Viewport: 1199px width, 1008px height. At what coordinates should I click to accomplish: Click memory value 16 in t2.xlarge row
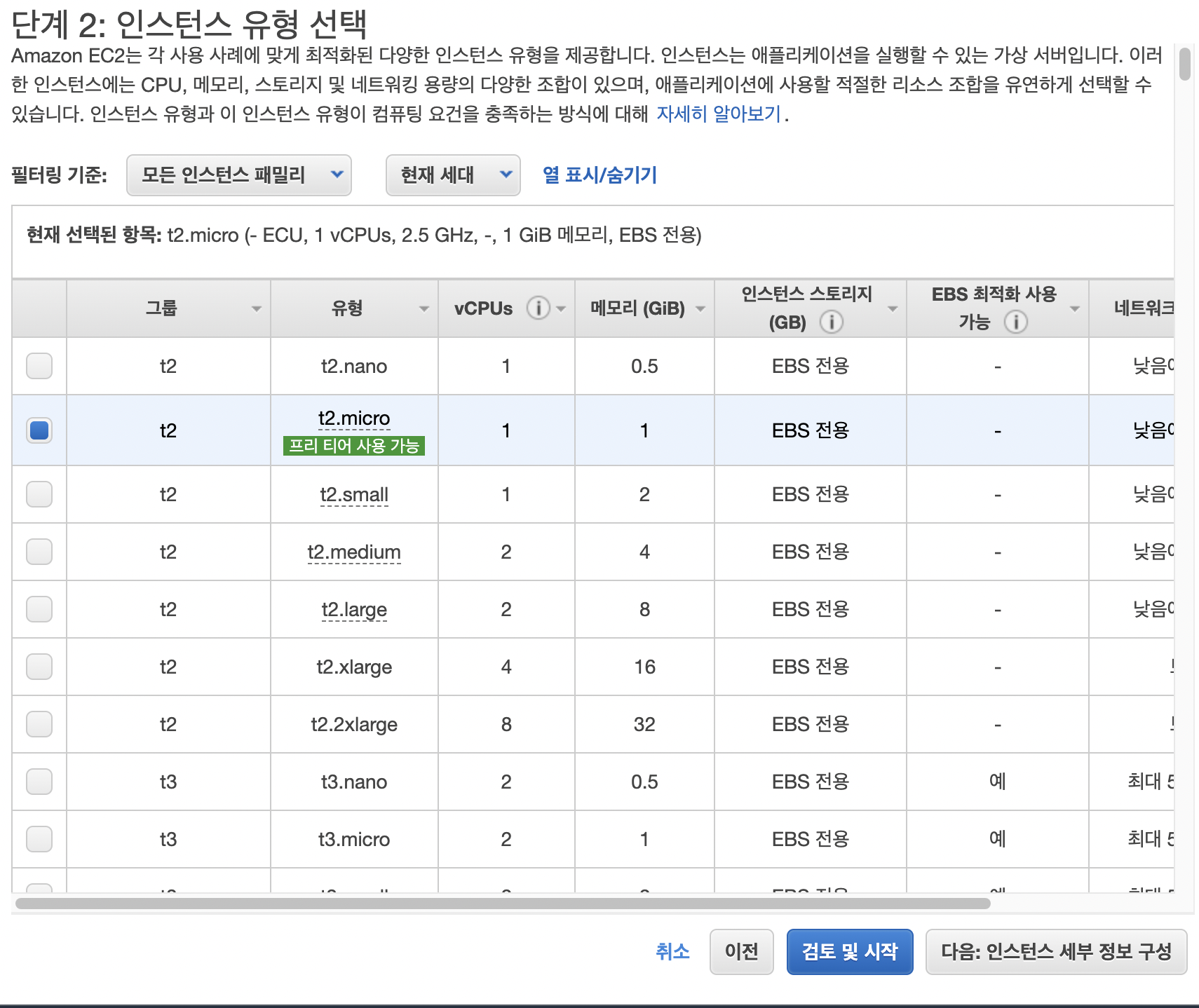[x=644, y=667]
